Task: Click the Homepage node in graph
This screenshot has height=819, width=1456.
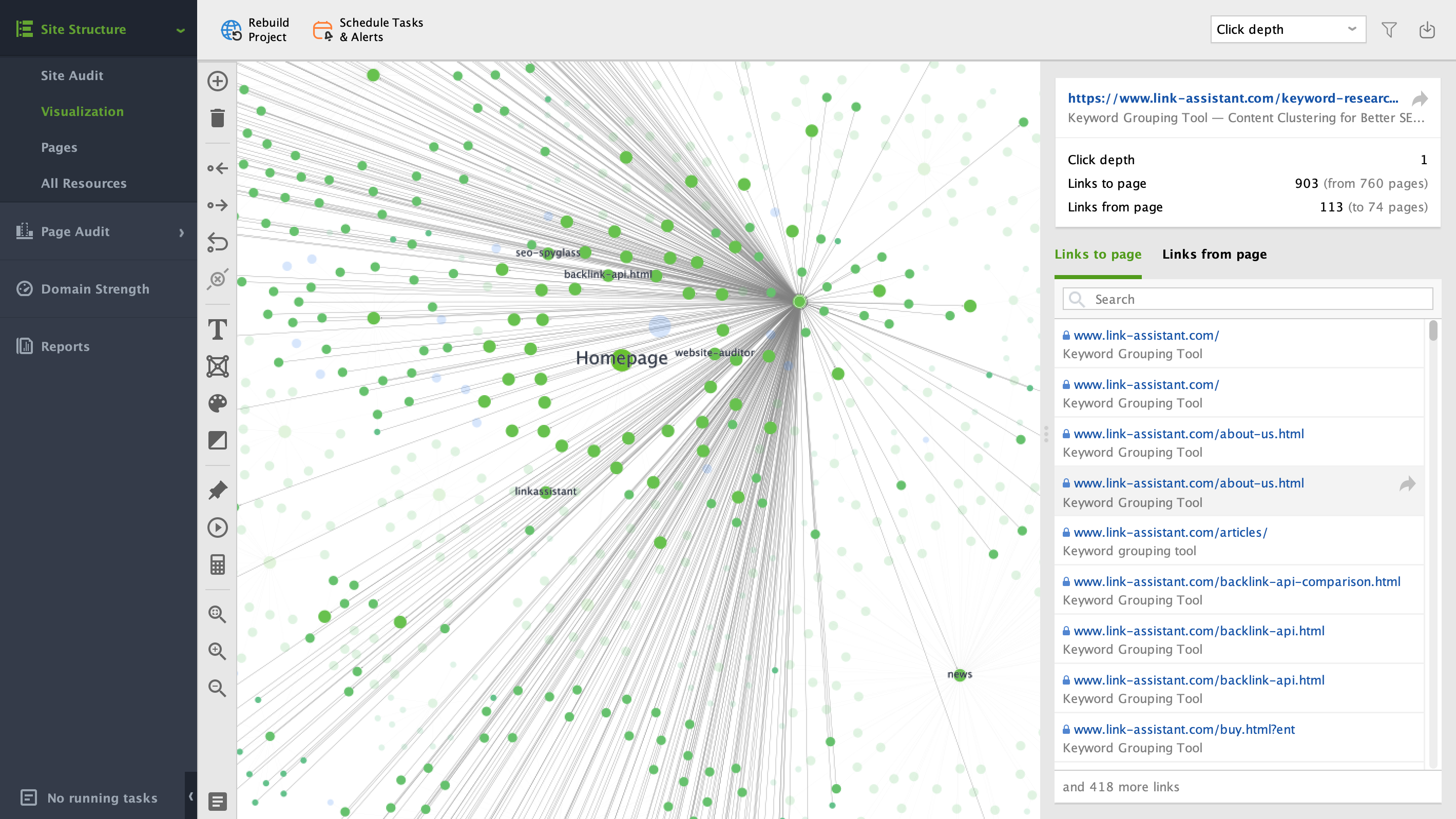Action: coord(621,359)
